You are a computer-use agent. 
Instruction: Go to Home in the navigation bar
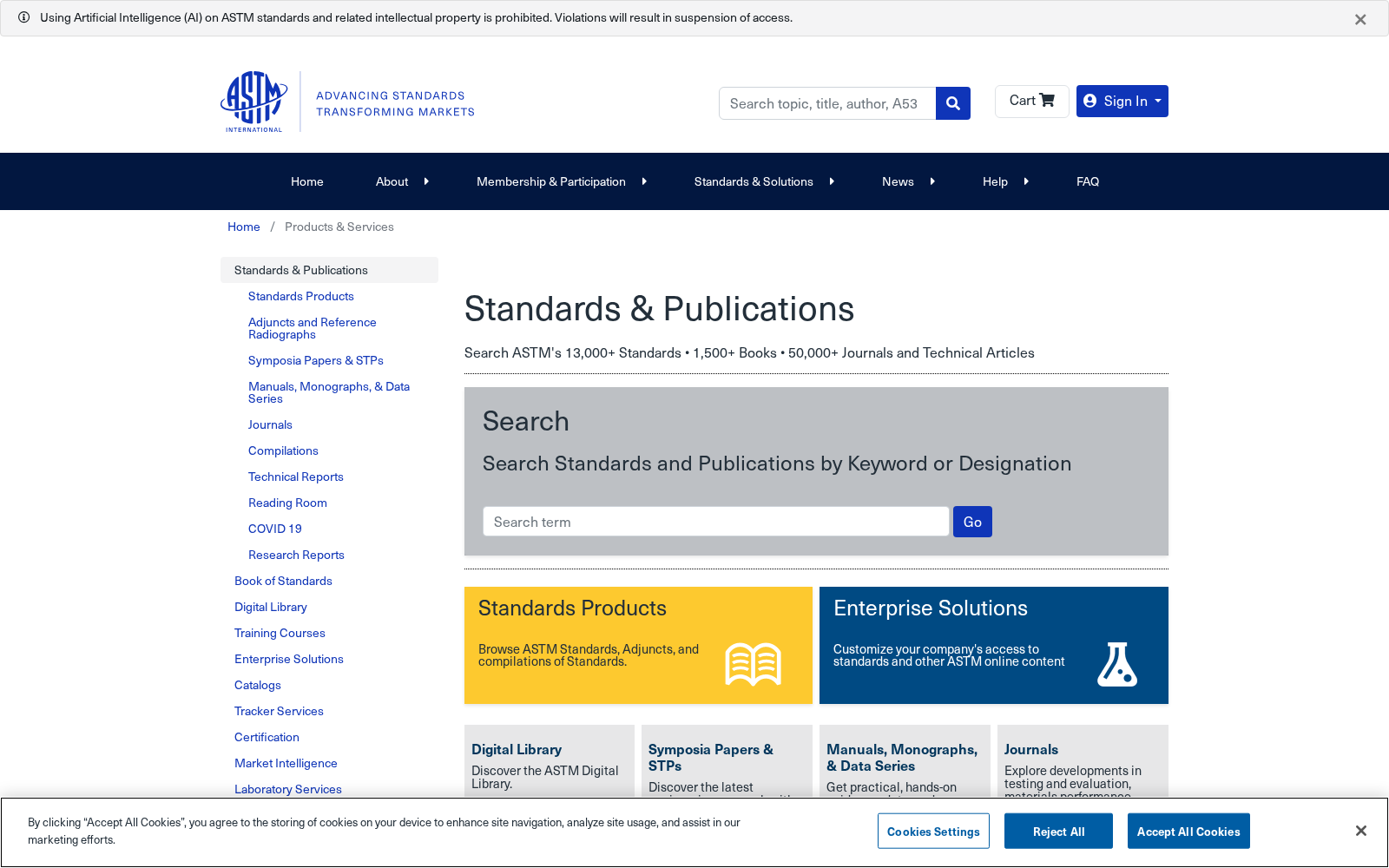pos(307,181)
